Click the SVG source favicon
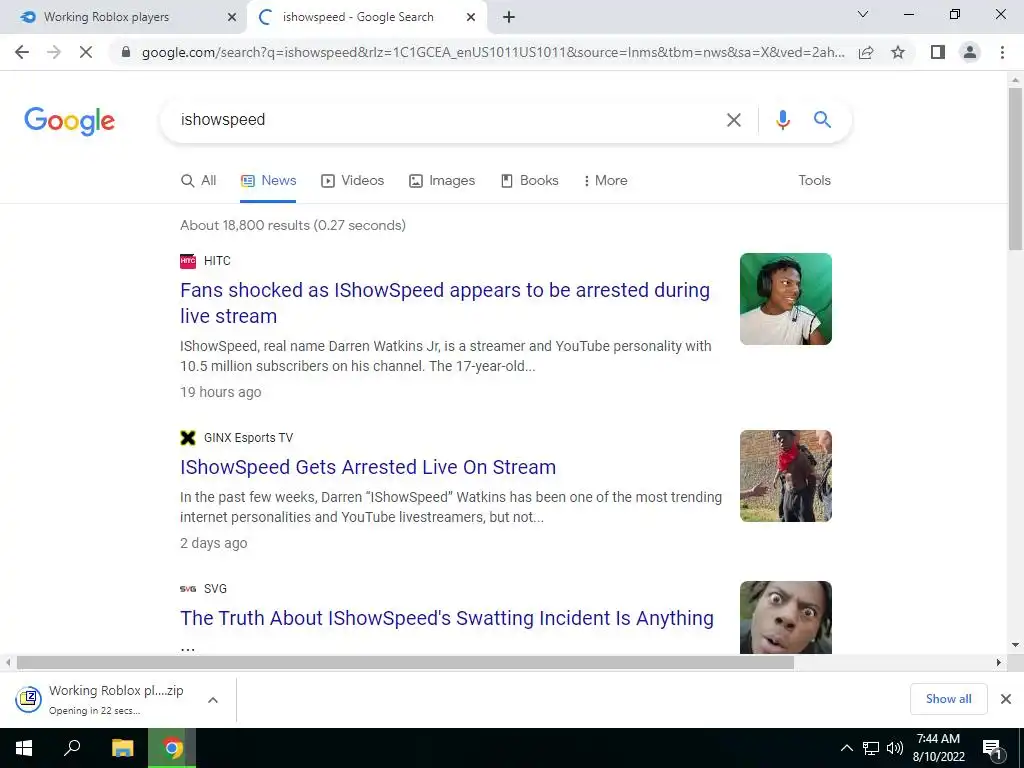 [x=188, y=588]
